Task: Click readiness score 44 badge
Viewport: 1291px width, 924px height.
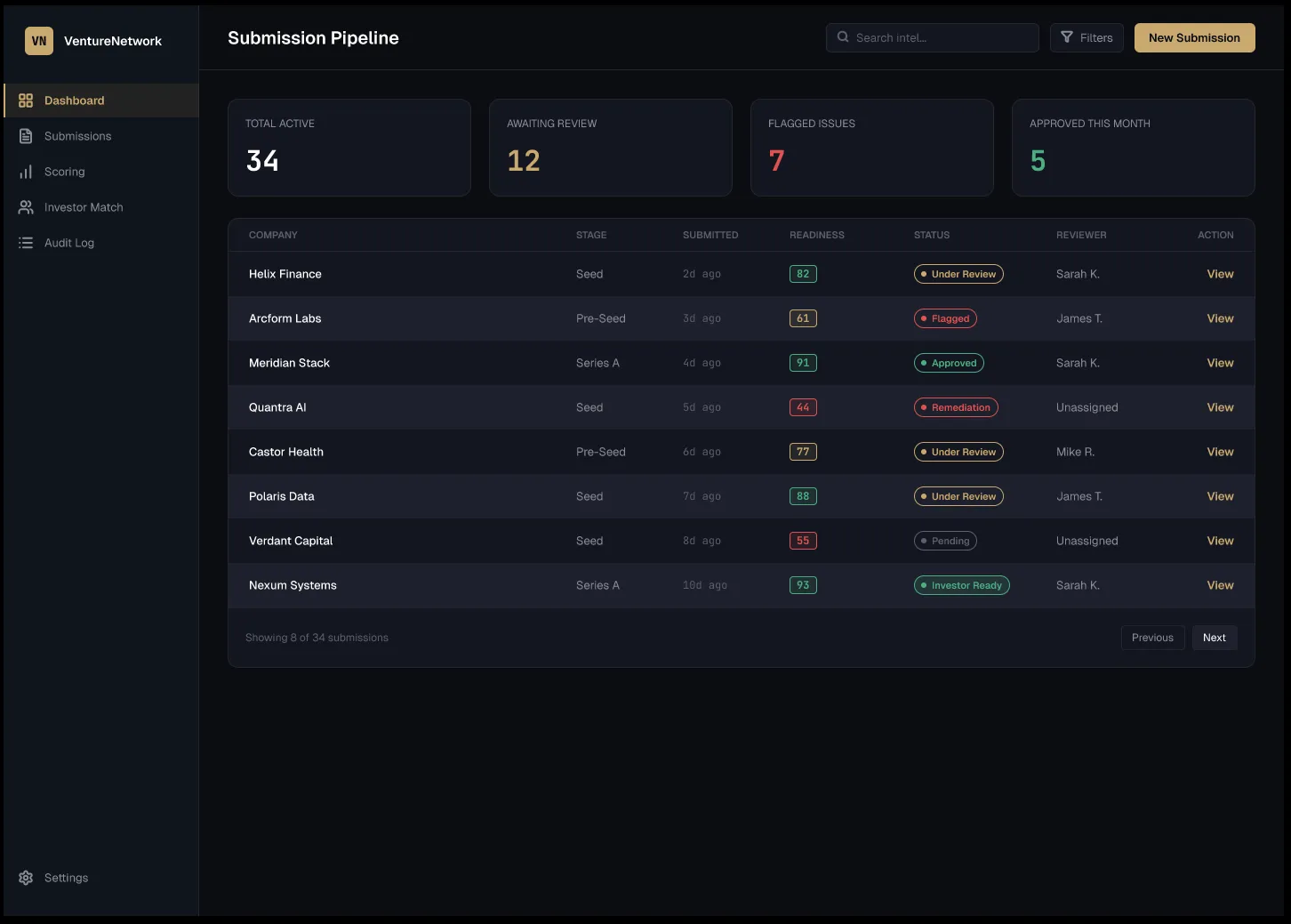Action: point(803,407)
